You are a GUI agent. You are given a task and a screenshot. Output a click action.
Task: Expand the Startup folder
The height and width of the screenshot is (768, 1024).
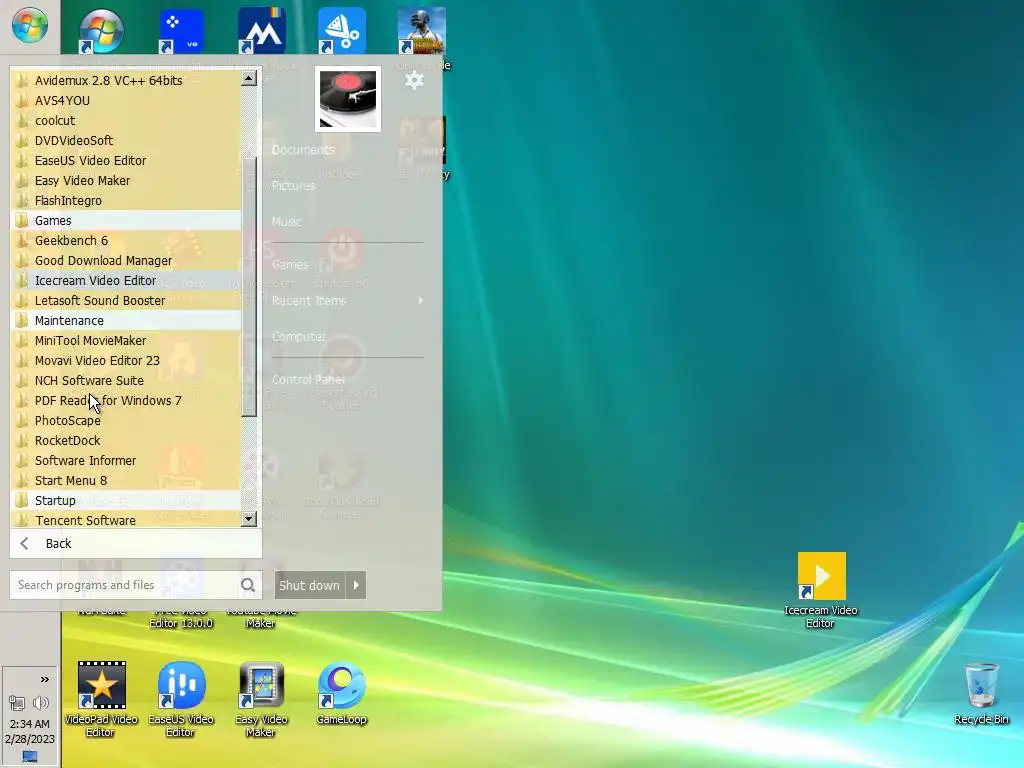126,500
